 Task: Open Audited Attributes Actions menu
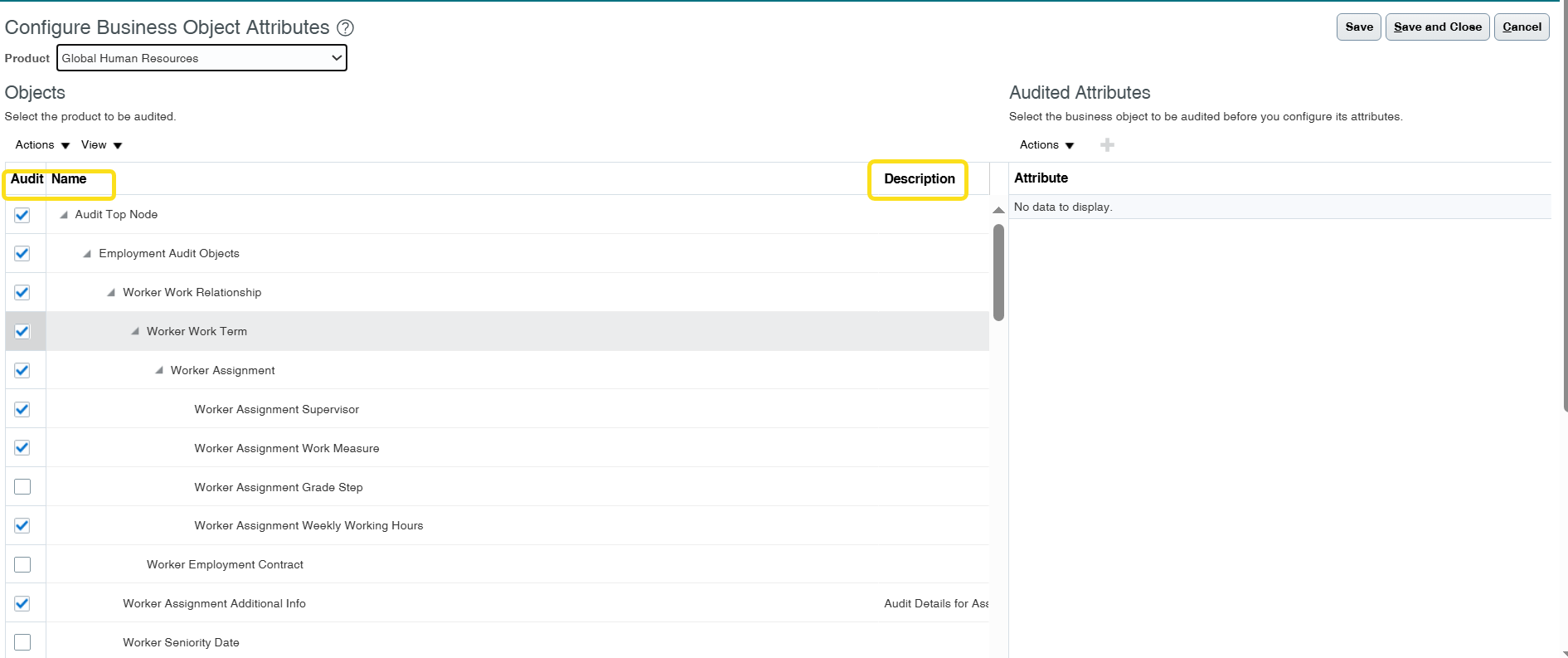tap(1046, 145)
